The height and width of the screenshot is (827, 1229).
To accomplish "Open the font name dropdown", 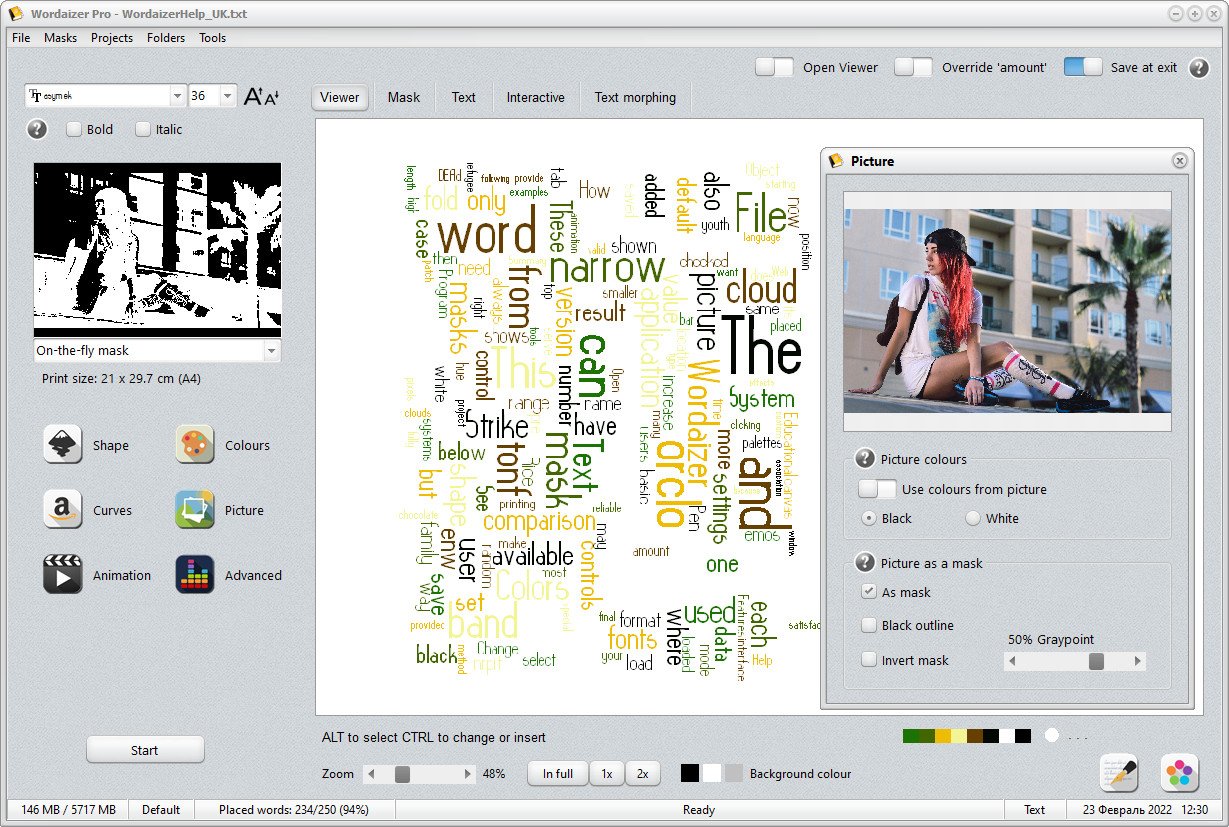I will [x=178, y=96].
